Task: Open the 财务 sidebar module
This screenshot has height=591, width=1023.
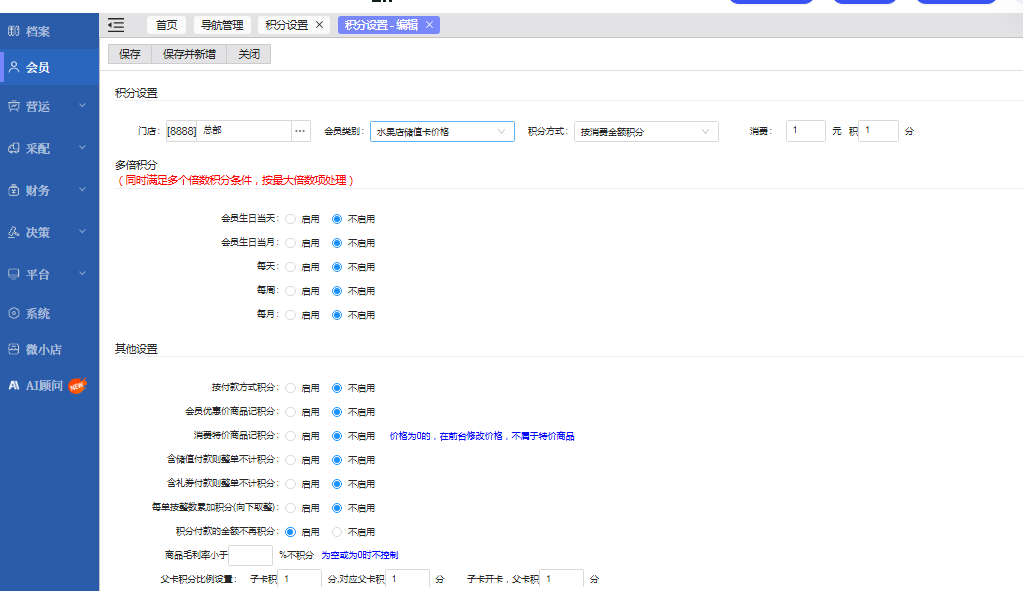Action: [50, 190]
